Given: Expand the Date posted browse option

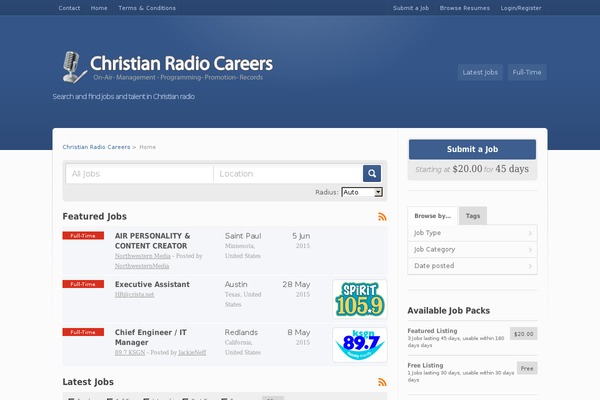Looking at the screenshot, I should tap(472, 266).
